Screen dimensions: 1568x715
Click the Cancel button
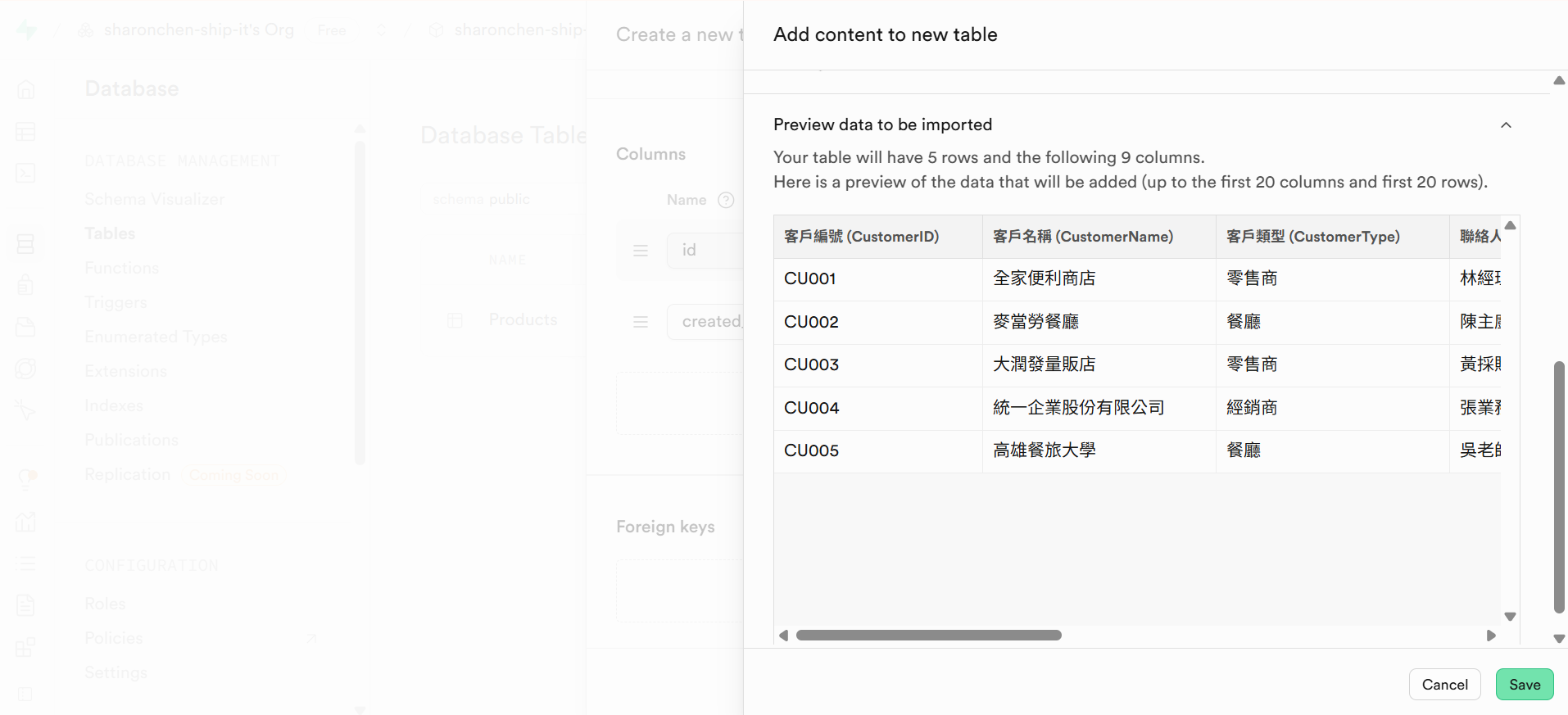coord(1444,685)
